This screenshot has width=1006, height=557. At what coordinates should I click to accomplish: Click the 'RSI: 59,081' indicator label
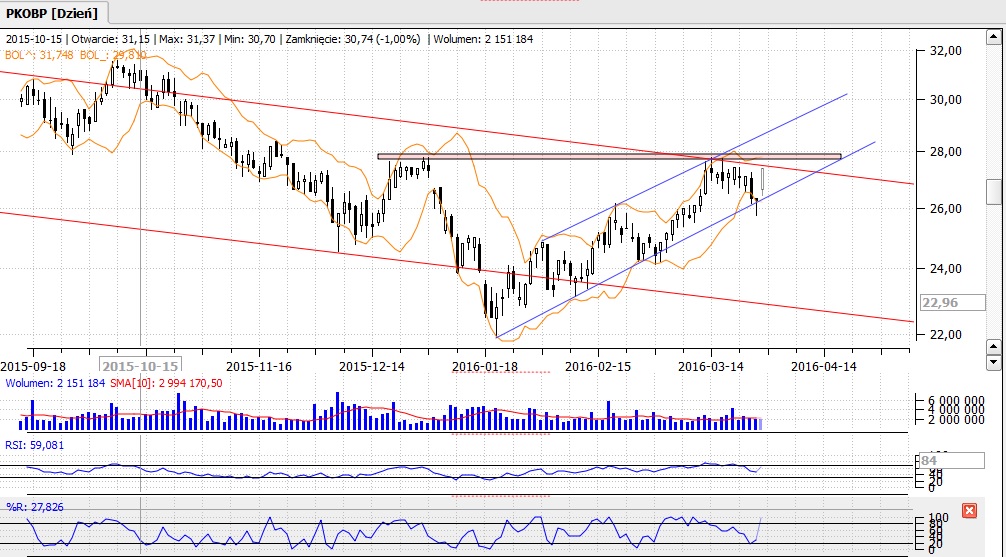pyautogui.click(x=35, y=445)
